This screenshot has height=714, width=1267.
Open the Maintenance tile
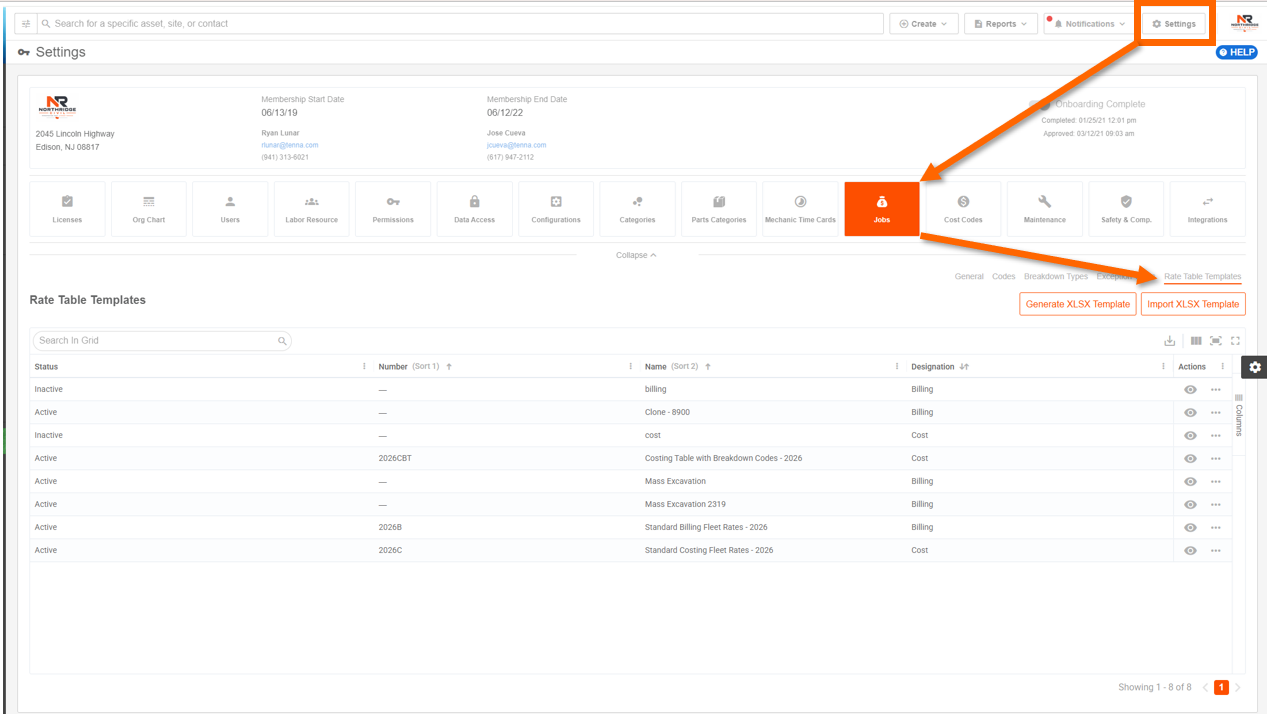tap(1045, 209)
